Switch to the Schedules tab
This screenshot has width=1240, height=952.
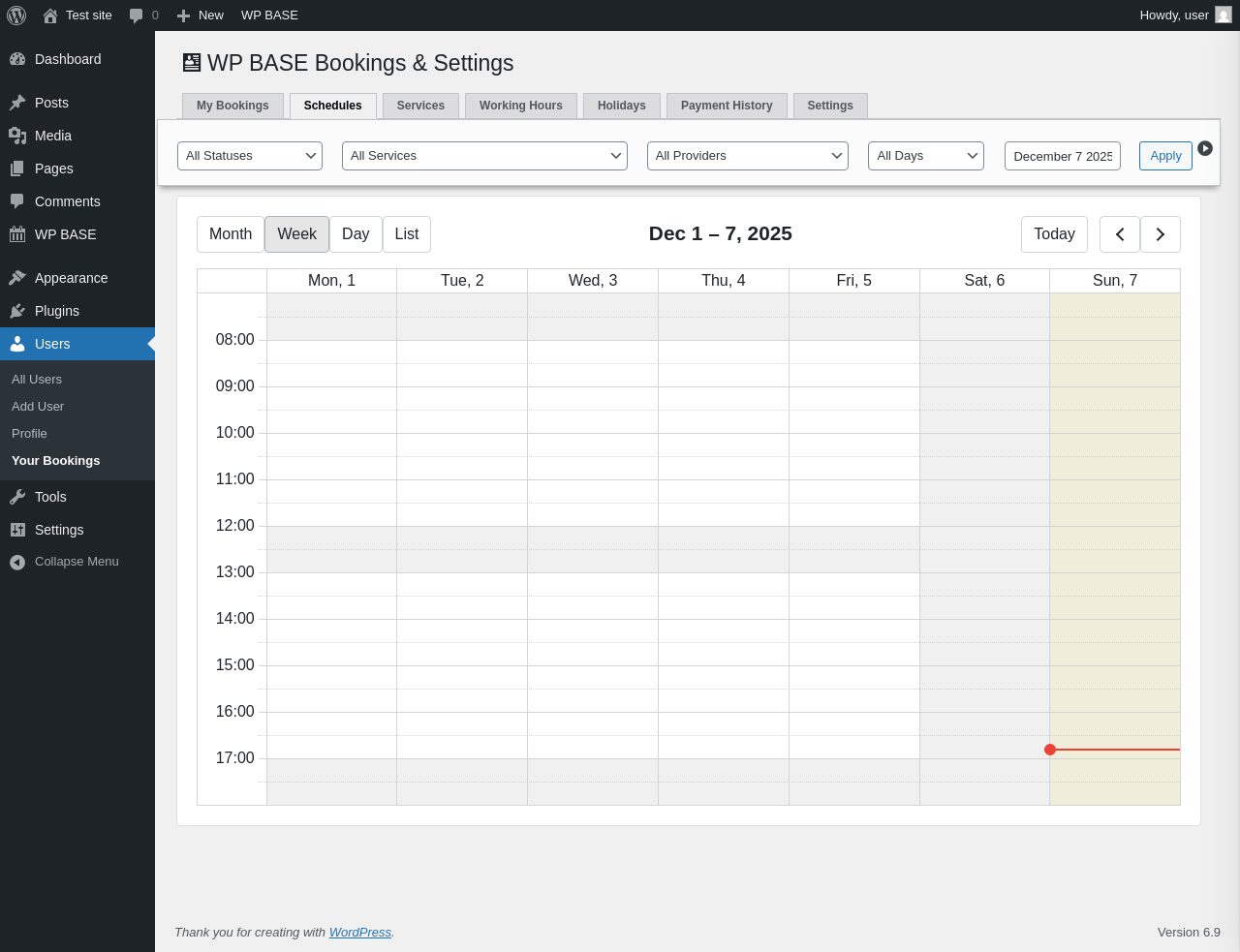tap(333, 106)
